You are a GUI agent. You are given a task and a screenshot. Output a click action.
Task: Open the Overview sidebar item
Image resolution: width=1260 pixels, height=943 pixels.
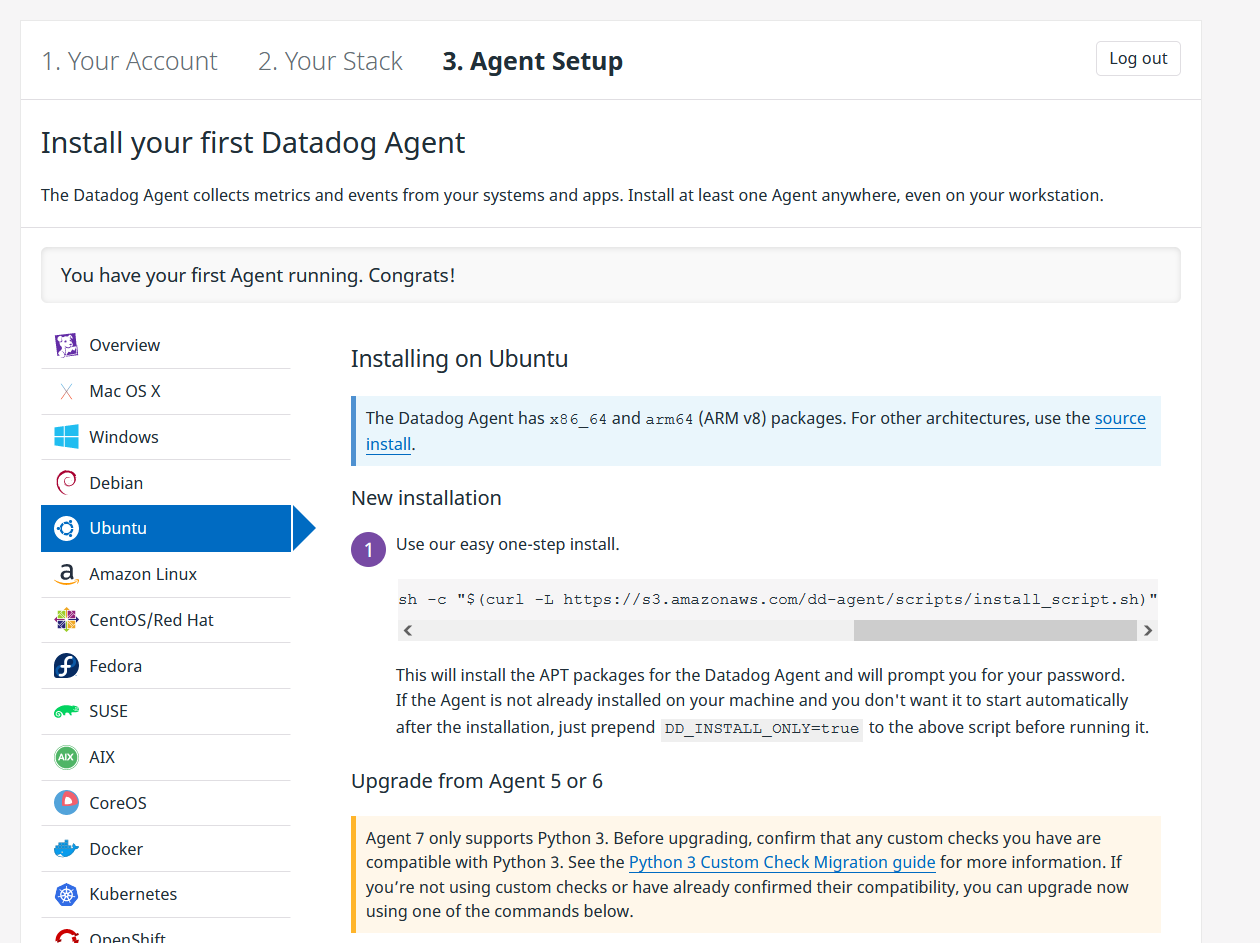tap(166, 346)
